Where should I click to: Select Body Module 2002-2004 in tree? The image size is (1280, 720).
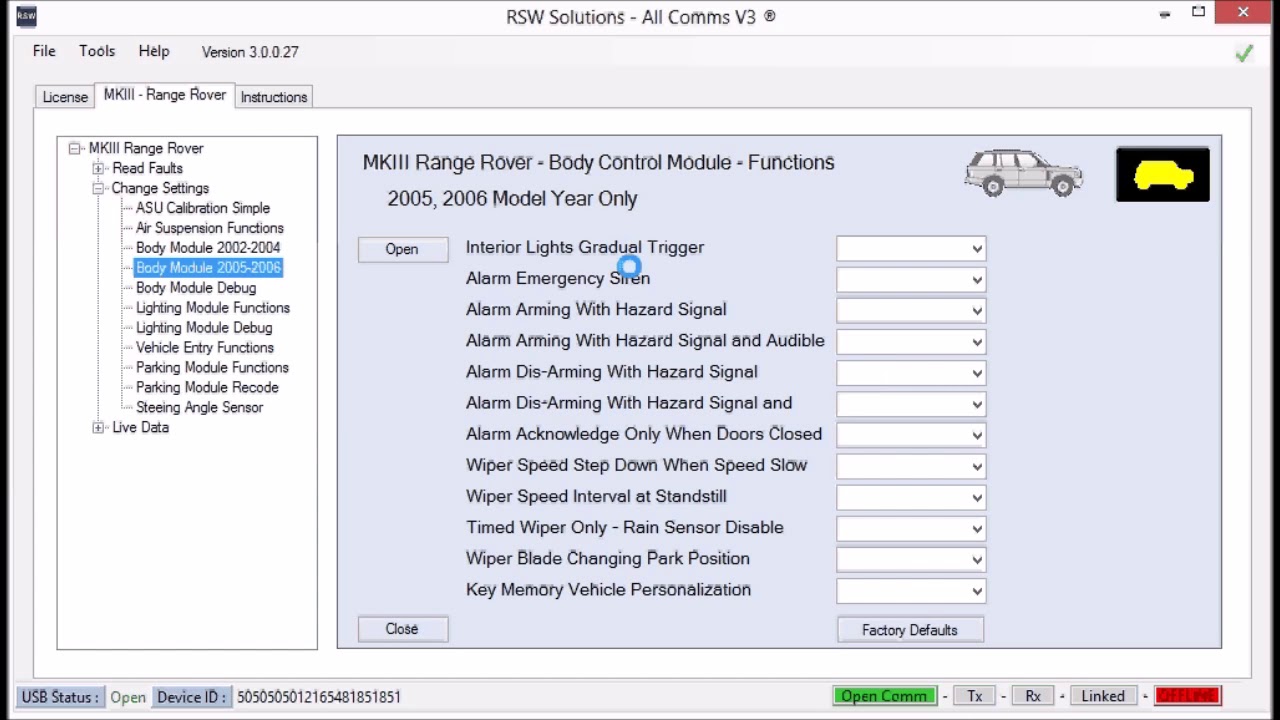(208, 248)
